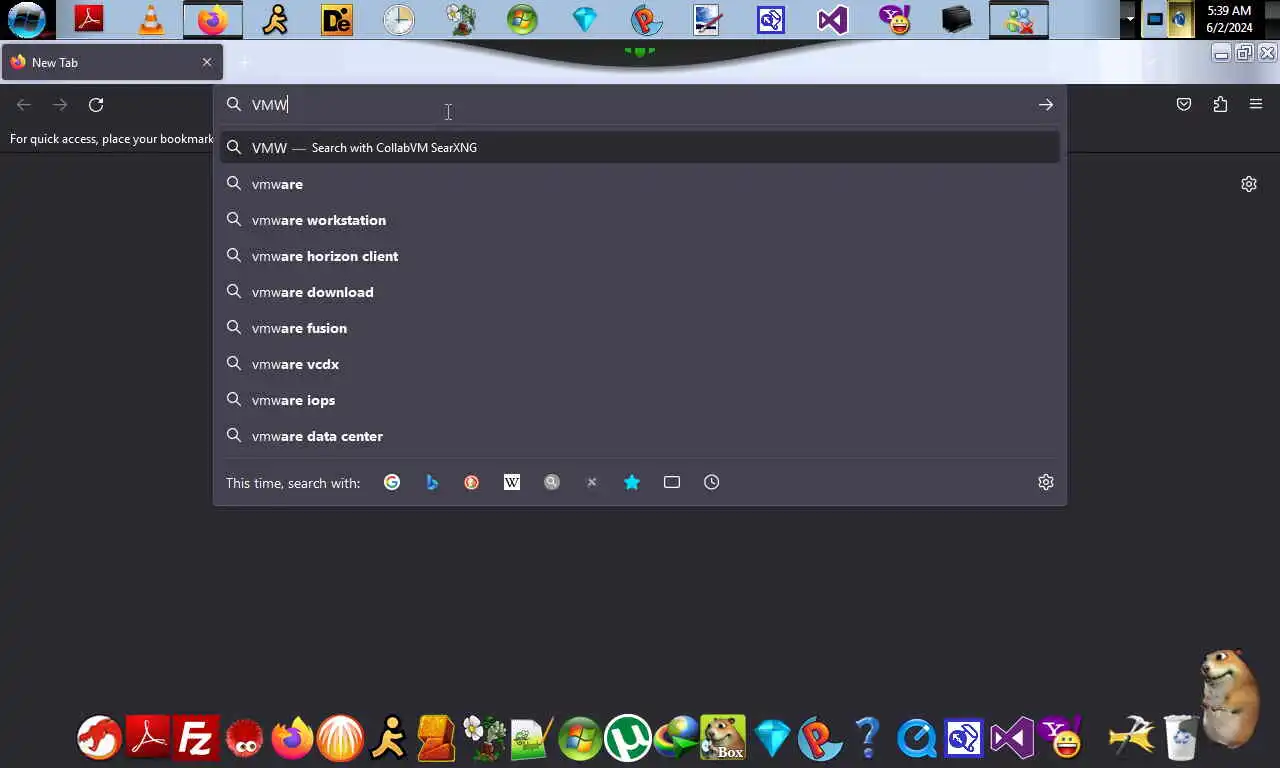Open the Windows Start orb
Screen dimensions: 1280x768
pos(26,19)
